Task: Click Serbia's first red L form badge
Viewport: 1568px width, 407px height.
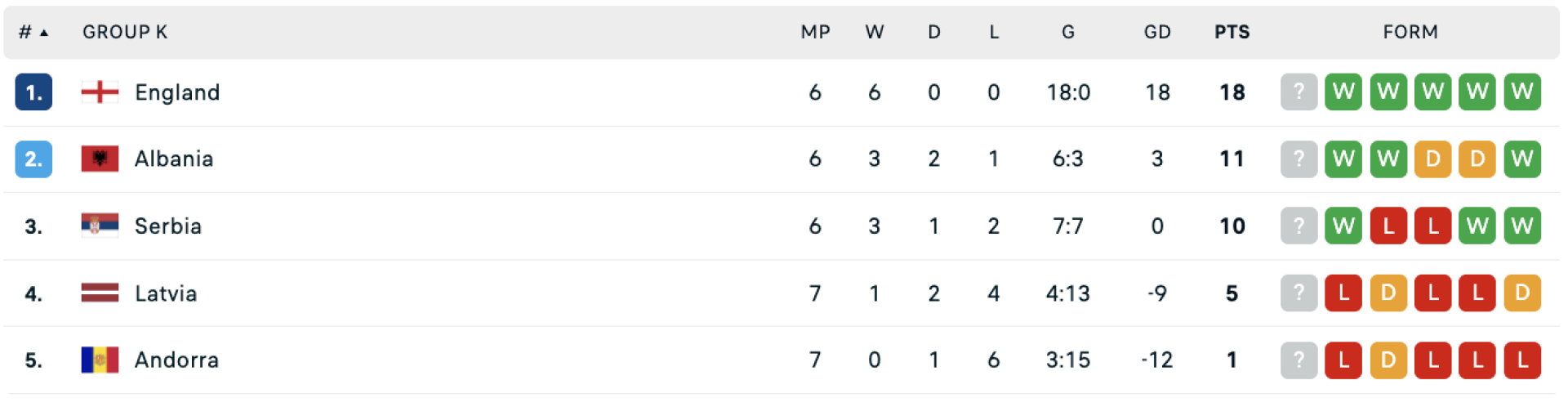Action: click(1388, 226)
